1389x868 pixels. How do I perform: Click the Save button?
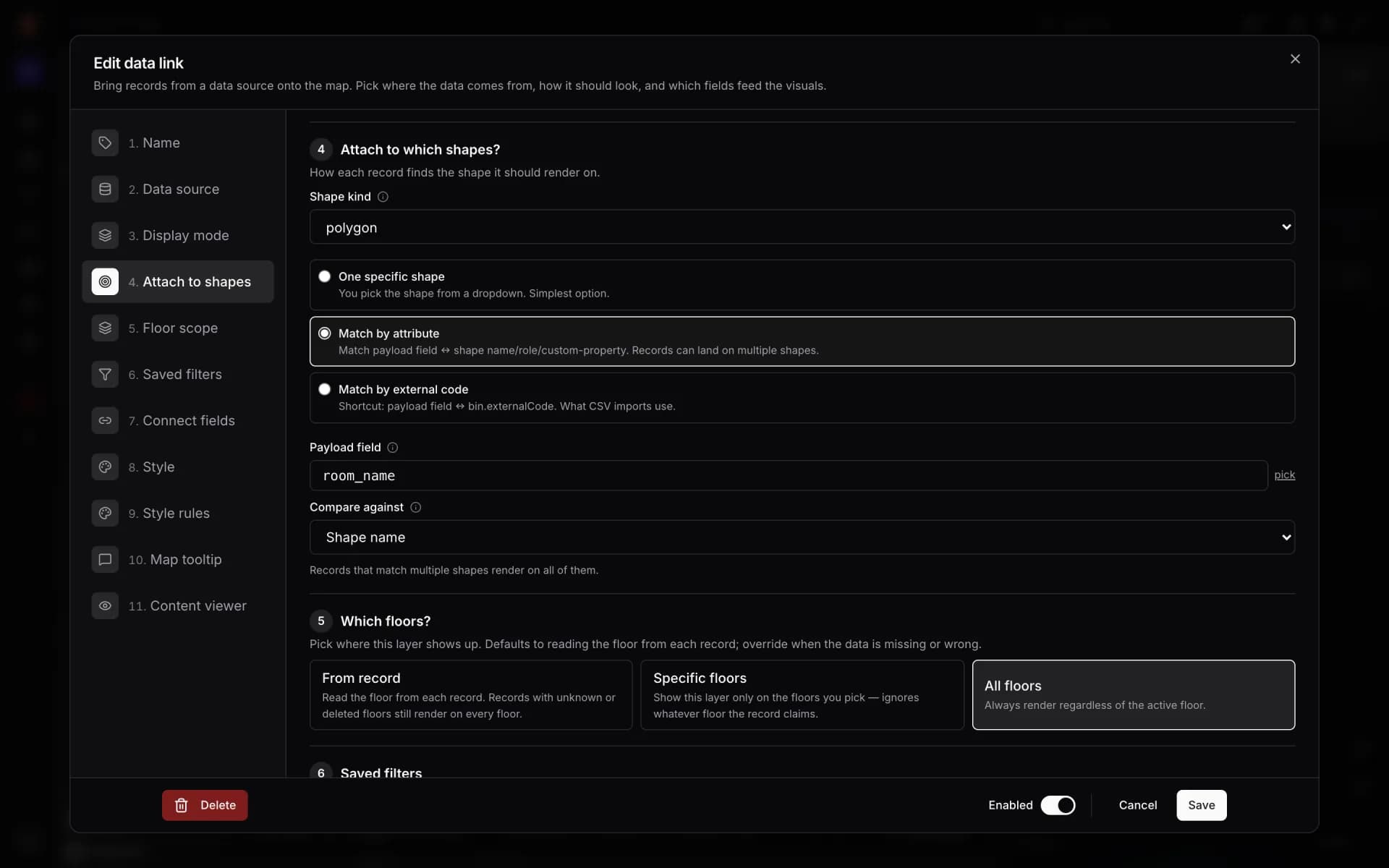point(1201,805)
